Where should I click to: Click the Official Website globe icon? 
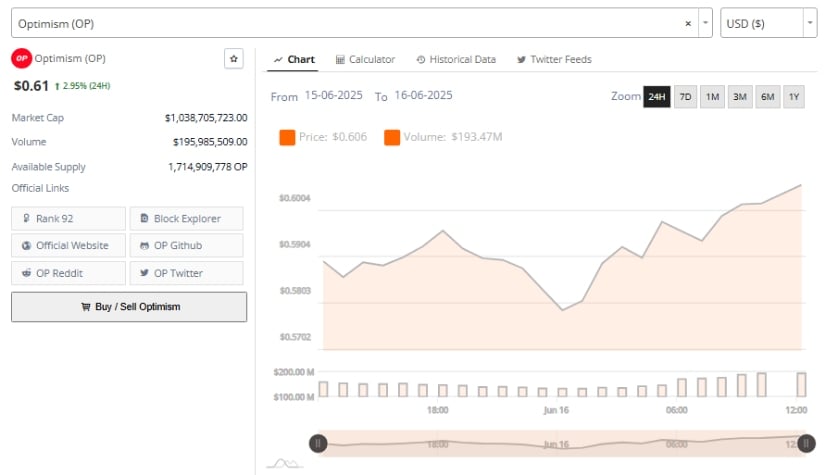(x=26, y=245)
